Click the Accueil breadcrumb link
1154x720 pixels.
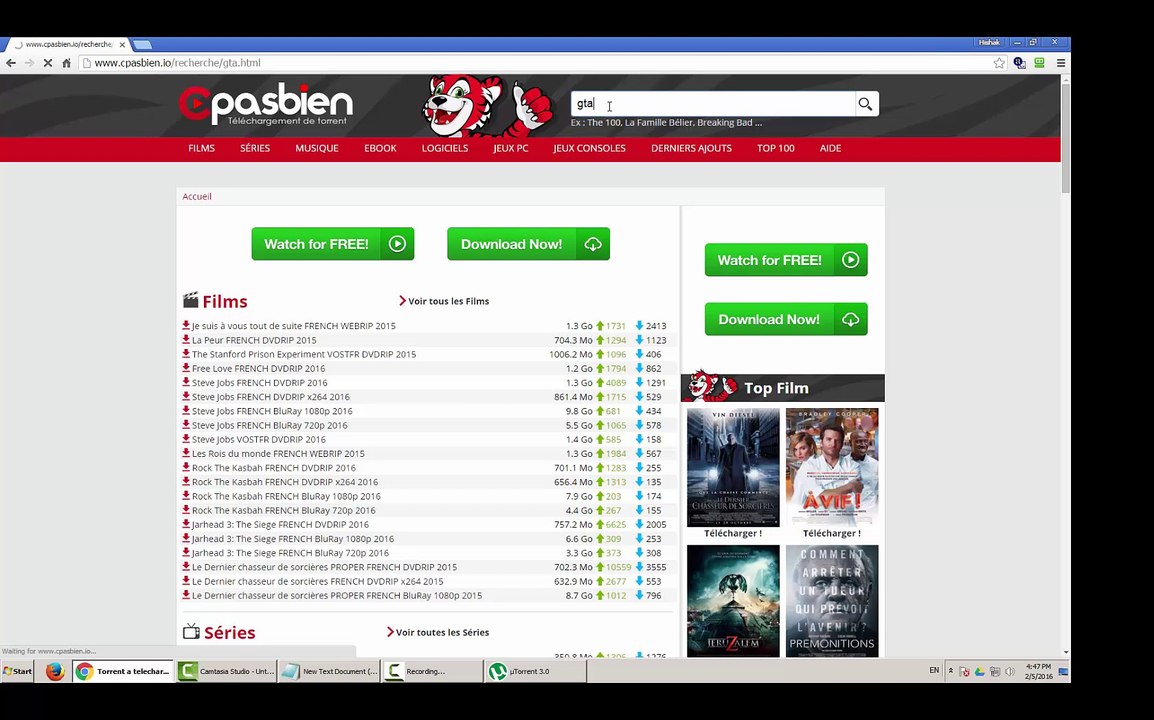click(197, 197)
